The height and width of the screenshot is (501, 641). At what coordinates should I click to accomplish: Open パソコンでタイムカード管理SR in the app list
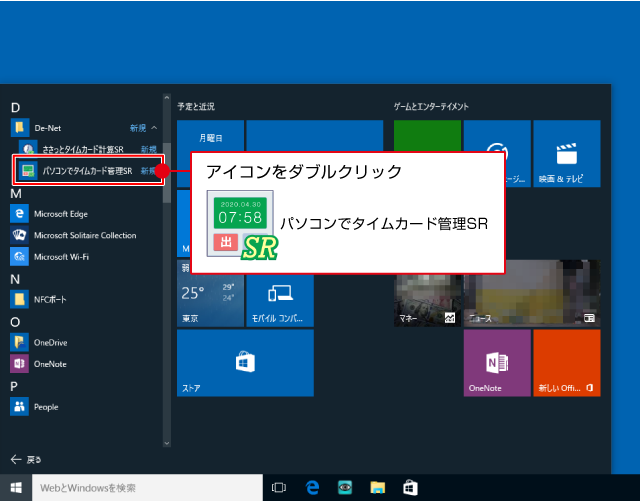(x=88, y=171)
